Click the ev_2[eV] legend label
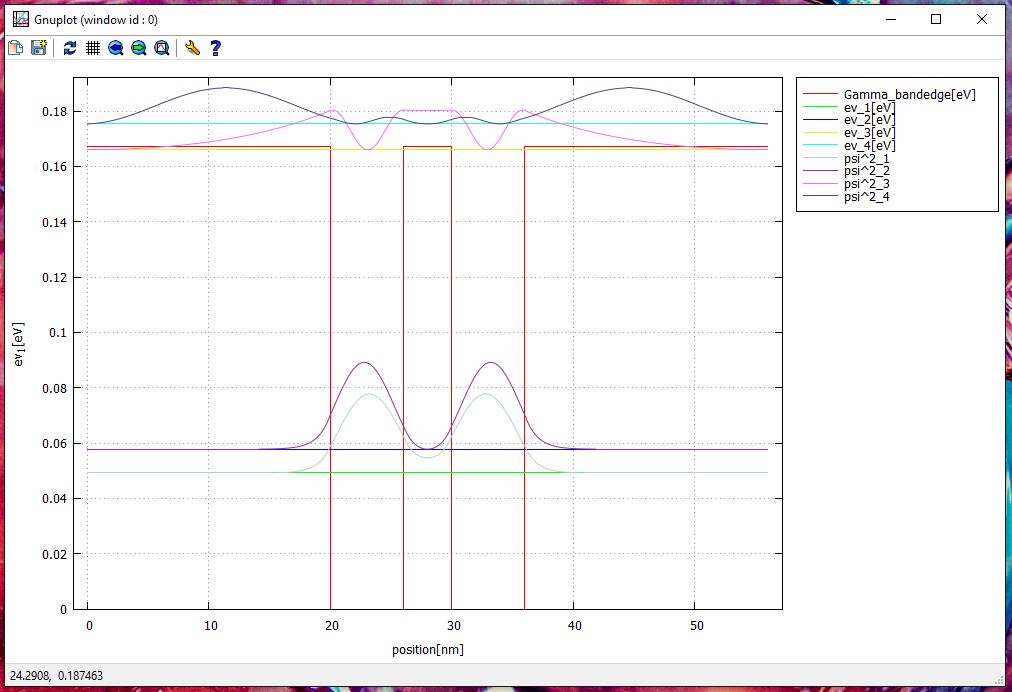The image size is (1012, 692). pyautogui.click(x=869, y=120)
